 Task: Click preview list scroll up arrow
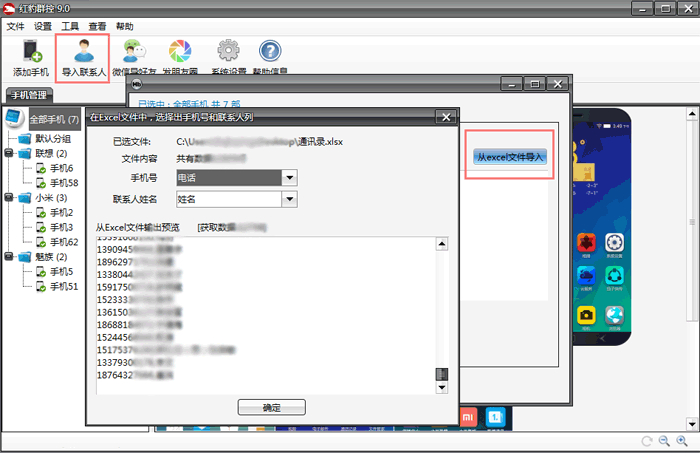tap(442, 244)
